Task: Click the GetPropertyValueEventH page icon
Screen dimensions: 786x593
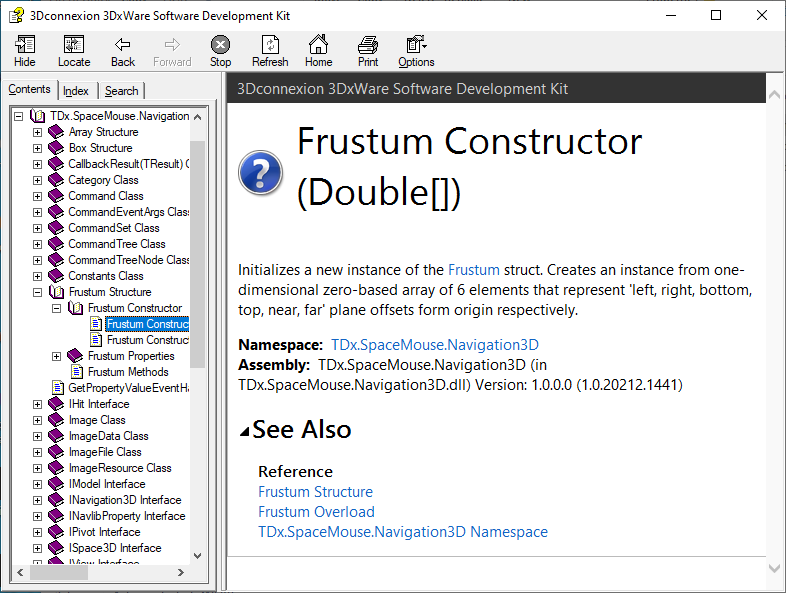Action: tap(58, 388)
